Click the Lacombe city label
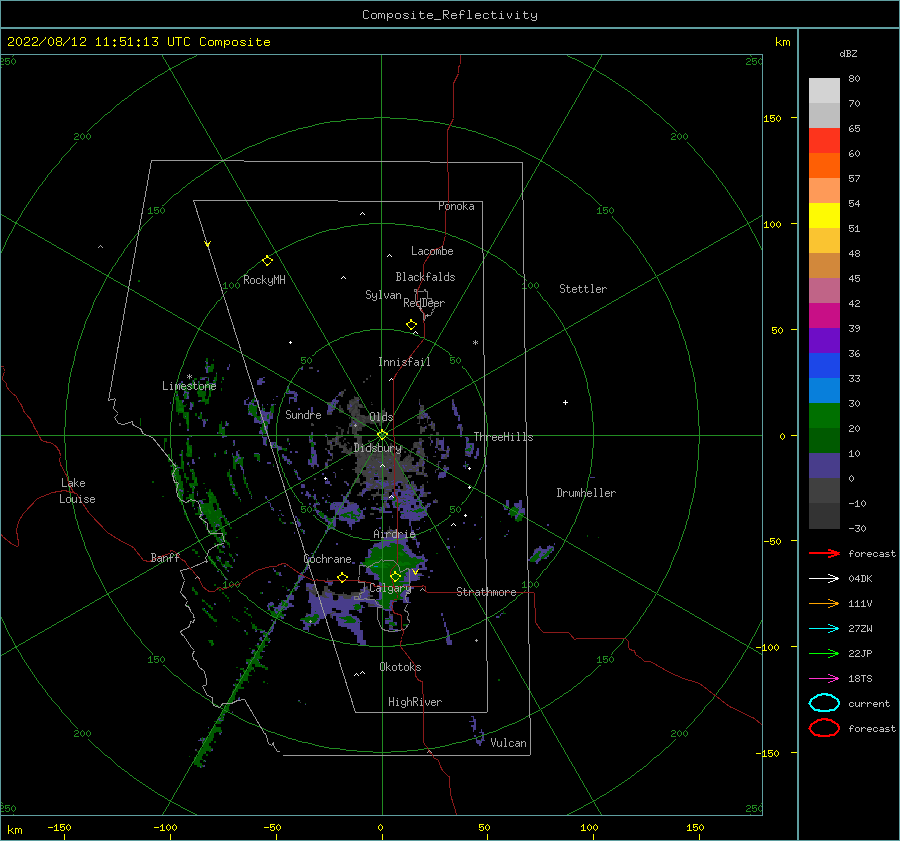Screen dimensions: 900x841 coord(432,251)
